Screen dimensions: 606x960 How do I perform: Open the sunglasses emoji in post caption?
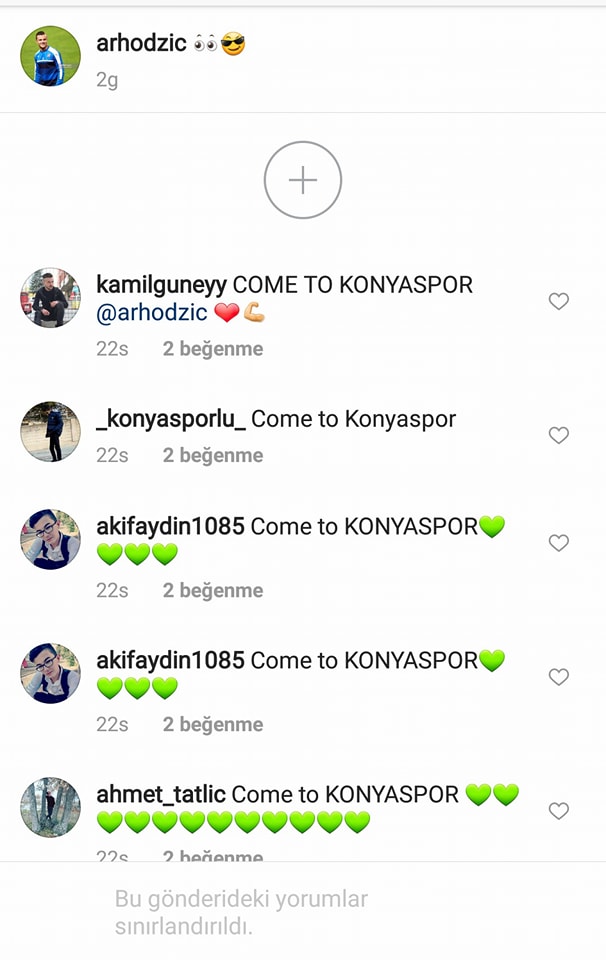(x=233, y=44)
